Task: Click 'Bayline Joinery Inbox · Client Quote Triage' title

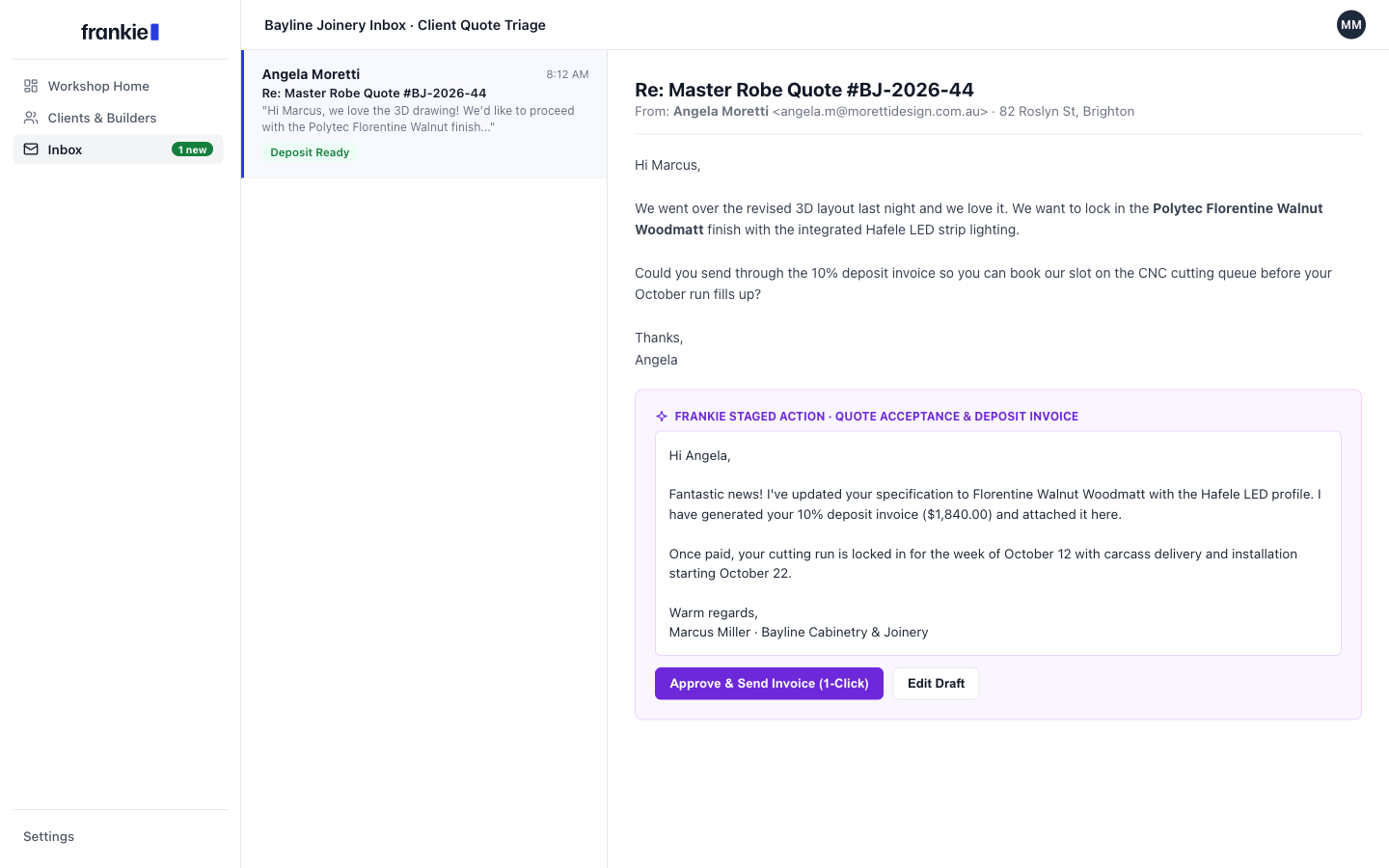Action: [405, 25]
